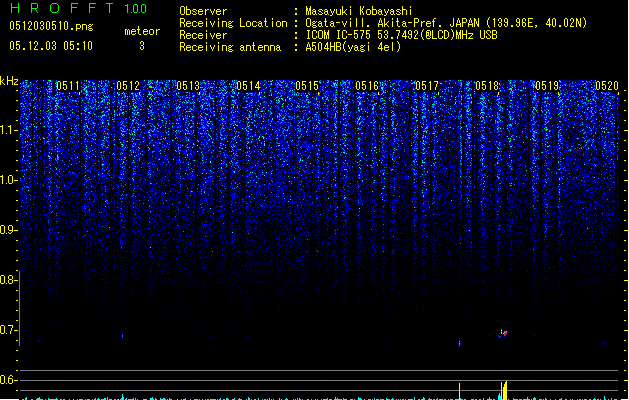The height and width of the screenshot is (400, 629).
Task: Select the file name 0512030510.png
Action: pyautogui.click(x=51, y=26)
